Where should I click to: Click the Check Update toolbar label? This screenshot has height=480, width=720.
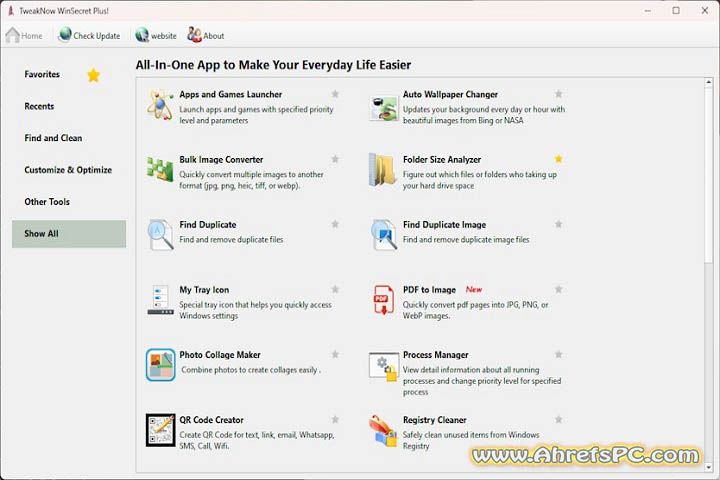[x=96, y=36]
